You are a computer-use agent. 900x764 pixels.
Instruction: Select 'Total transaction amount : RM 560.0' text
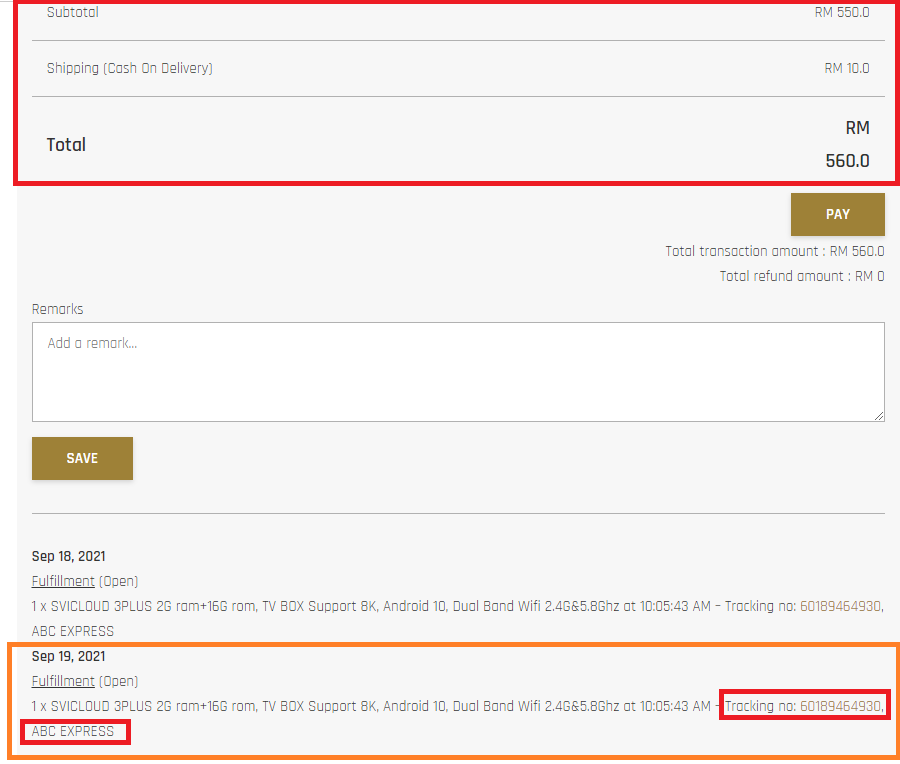click(x=775, y=251)
